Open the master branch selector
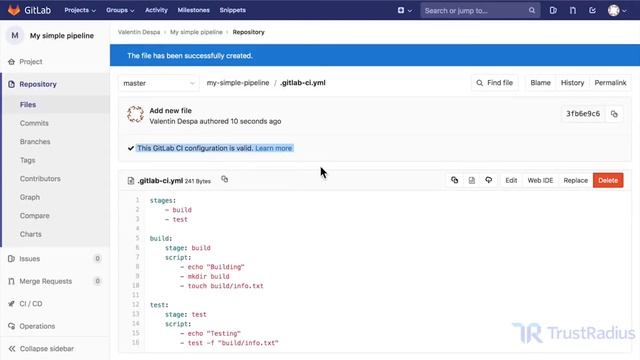The height and width of the screenshot is (360, 640). click(x=159, y=83)
